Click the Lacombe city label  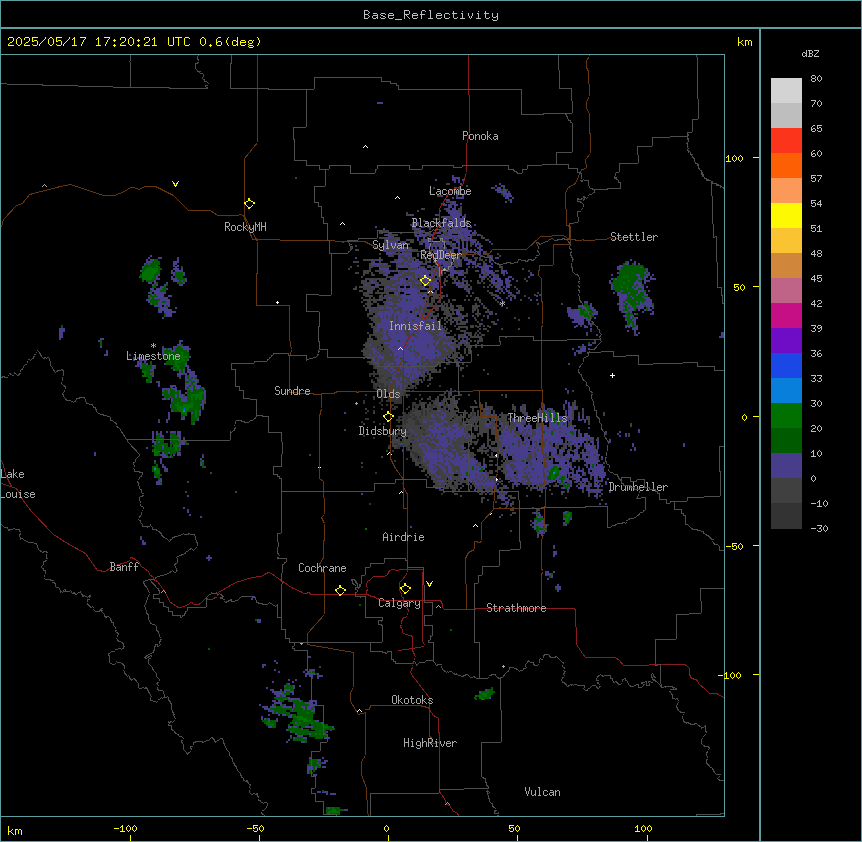pyautogui.click(x=450, y=191)
